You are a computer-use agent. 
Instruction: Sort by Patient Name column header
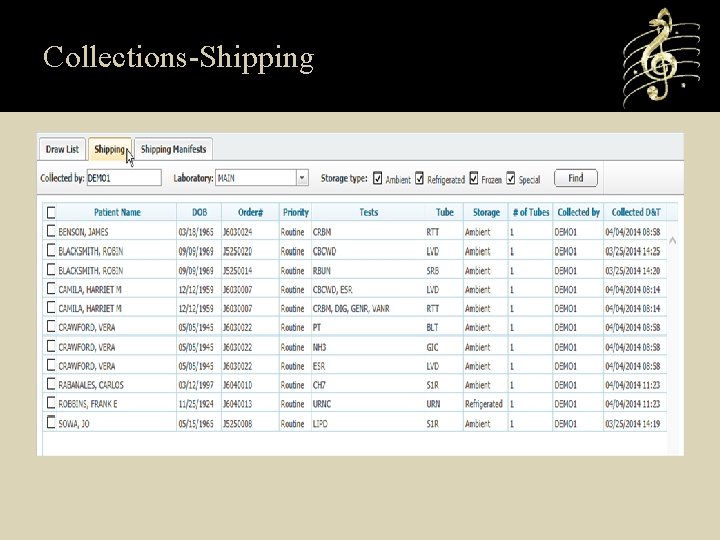[117, 212]
